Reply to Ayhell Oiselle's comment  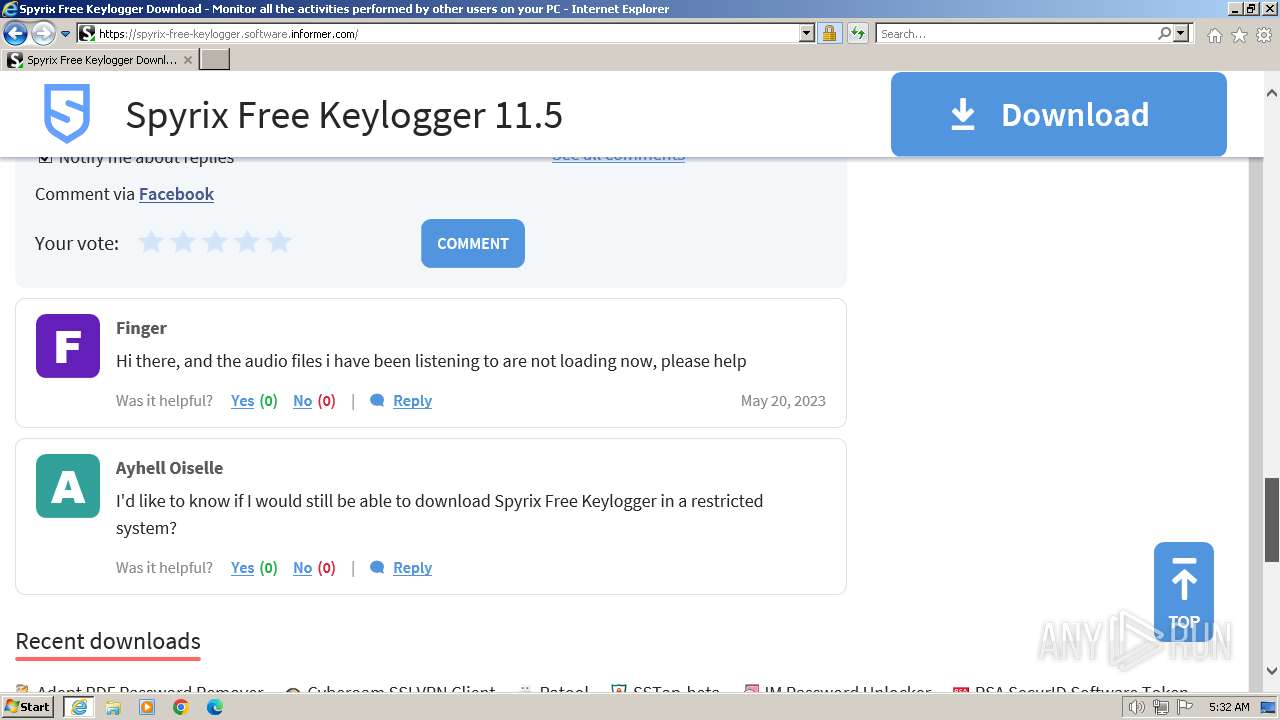(x=412, y=567)
